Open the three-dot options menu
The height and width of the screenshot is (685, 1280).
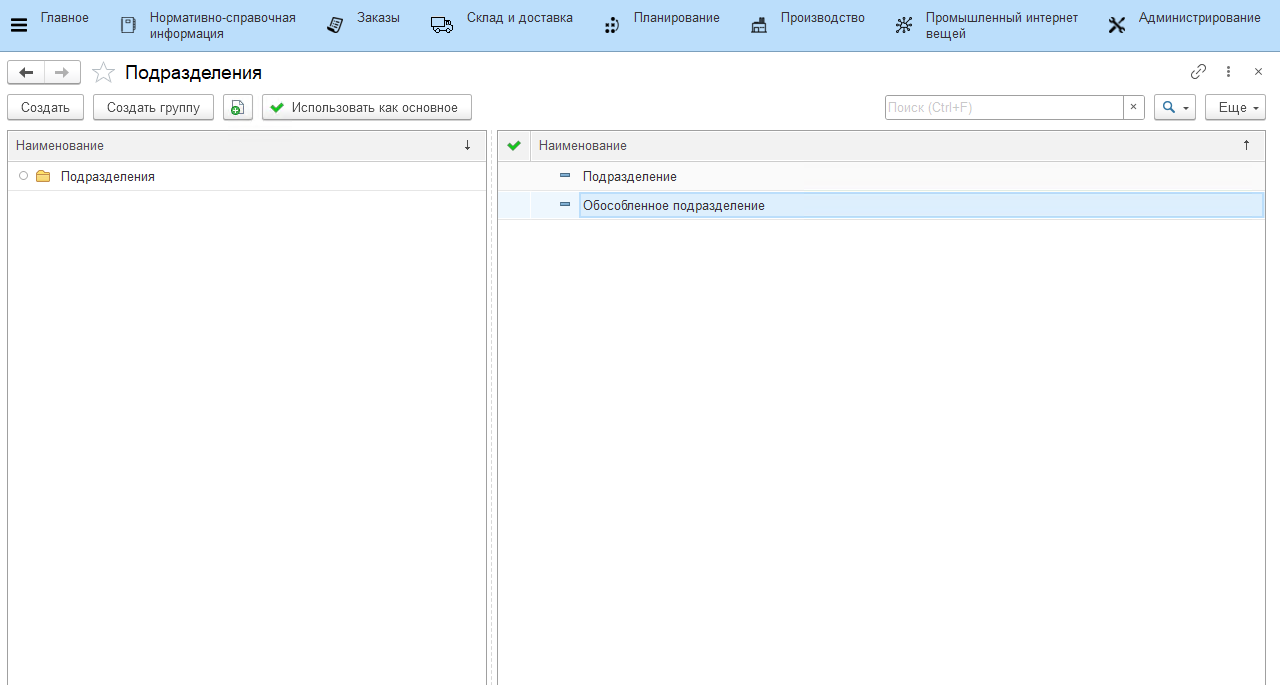(1229, 72)
